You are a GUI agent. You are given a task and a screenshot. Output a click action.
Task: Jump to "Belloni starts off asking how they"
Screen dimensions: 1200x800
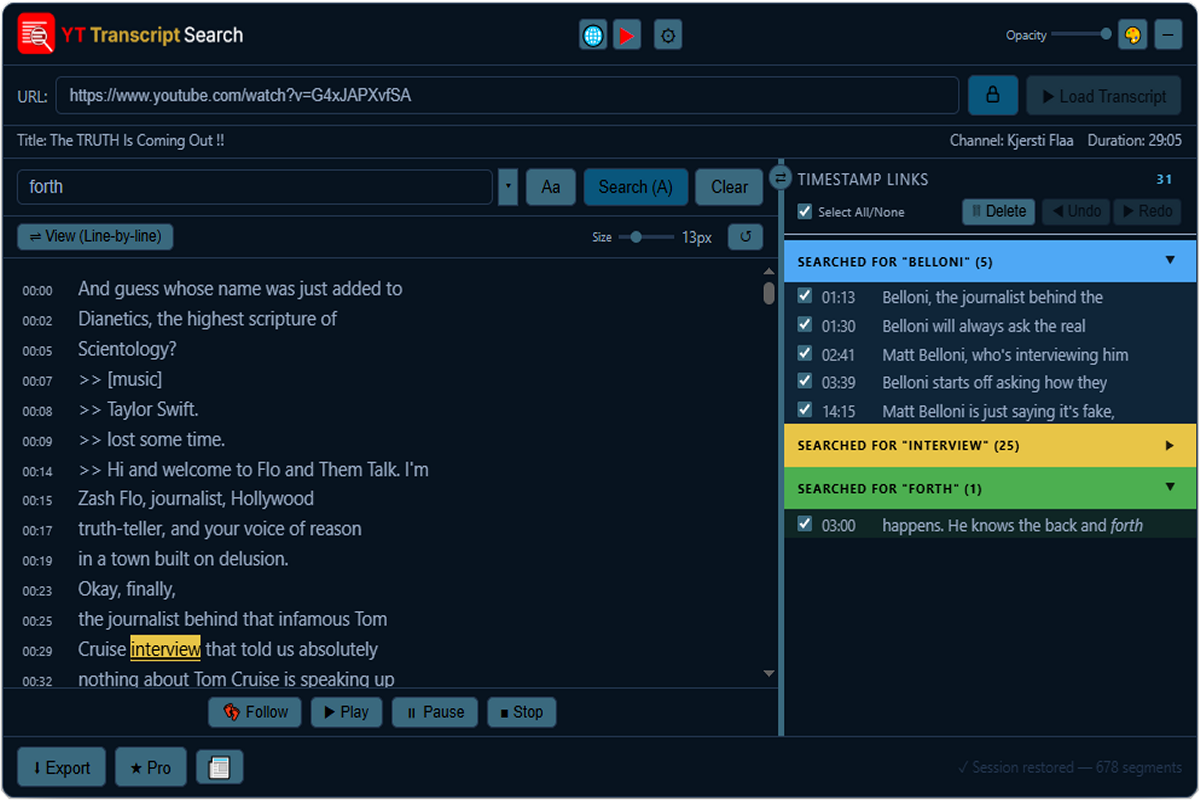(x=994, y=382)
